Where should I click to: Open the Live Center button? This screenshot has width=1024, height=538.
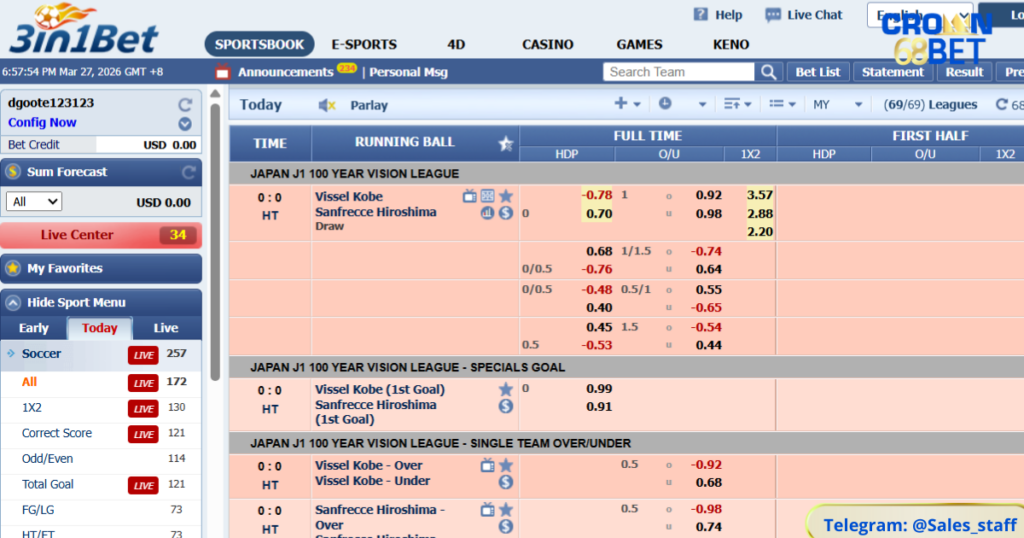(x=101, y=235)
